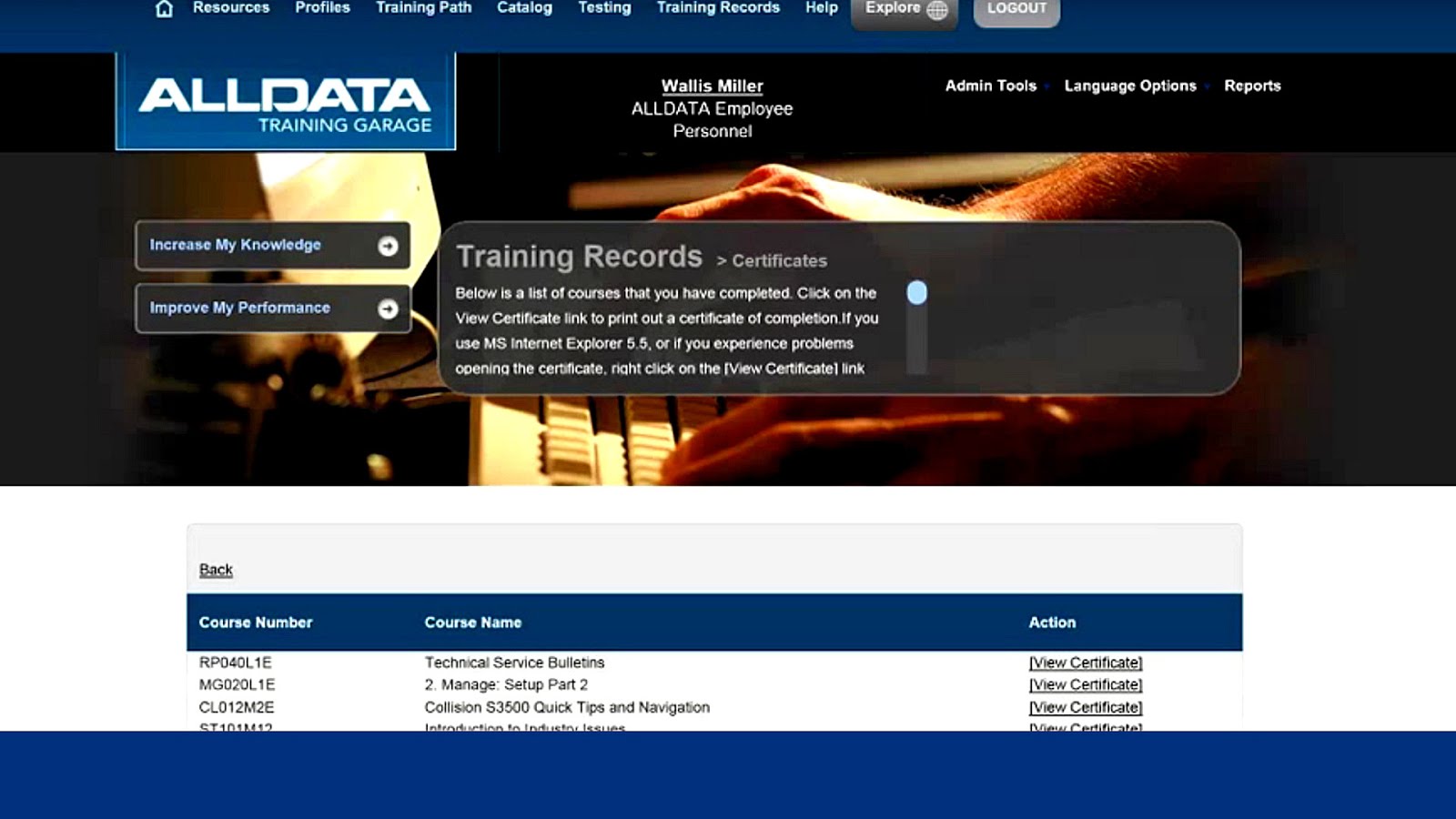Screen dimensions: 1456x819
Task: Open the Reports page
Action: pyautogui.click(x=1252, y=86)
